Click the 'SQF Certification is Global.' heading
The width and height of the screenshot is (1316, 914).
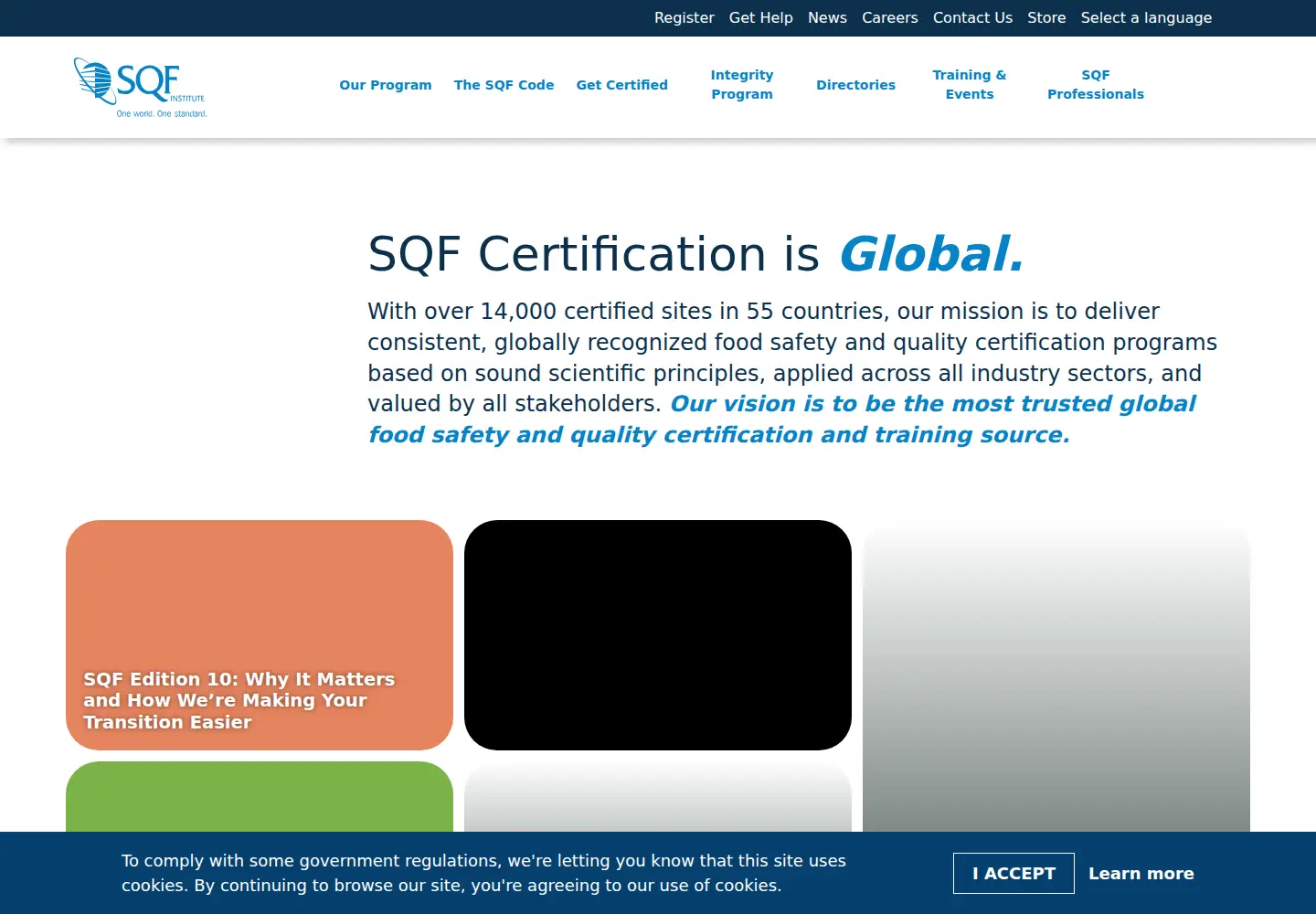695,253
